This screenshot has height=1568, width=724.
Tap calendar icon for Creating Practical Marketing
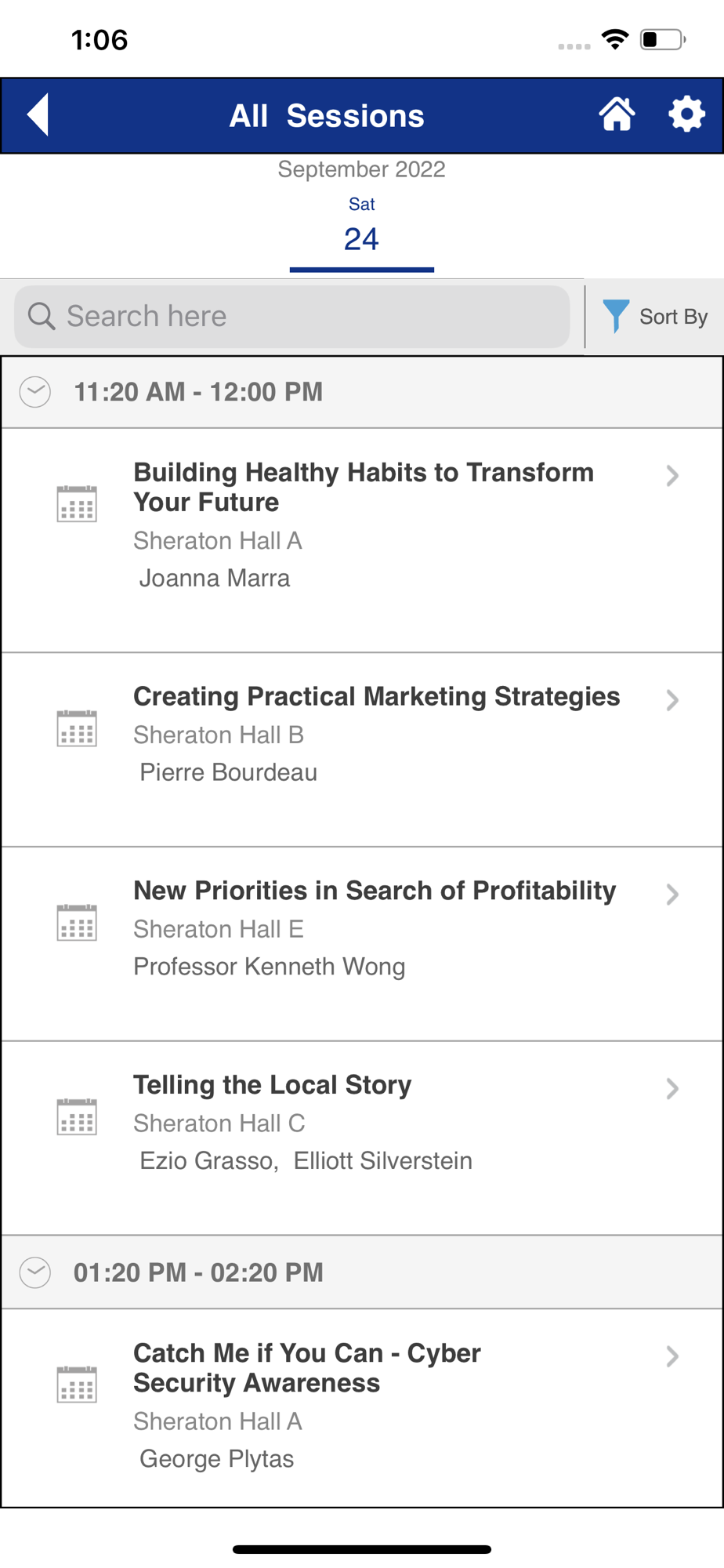pyautogui.click(x=77, y=728)
